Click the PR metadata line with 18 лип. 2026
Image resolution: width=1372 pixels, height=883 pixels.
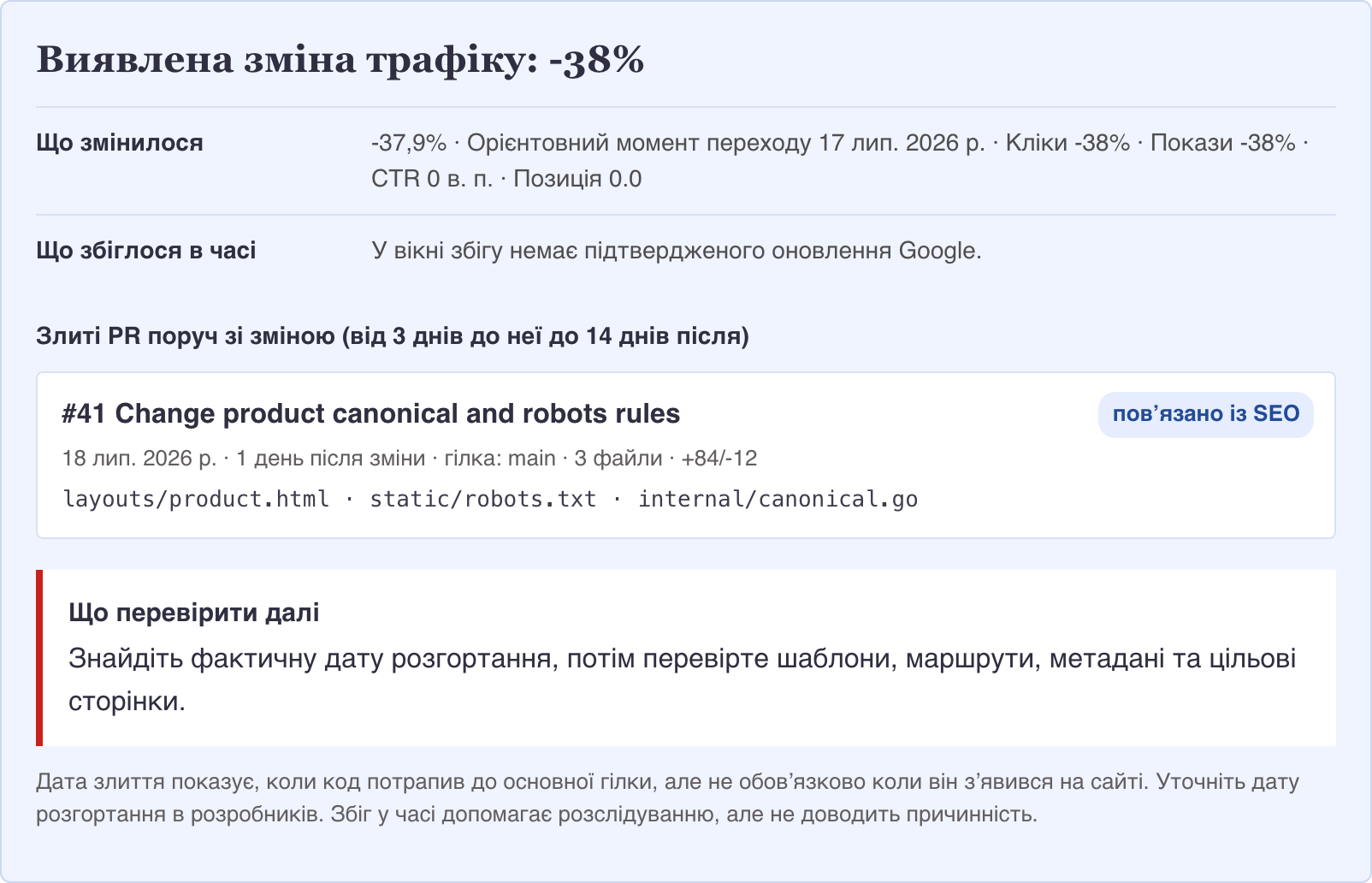(410, 459)
